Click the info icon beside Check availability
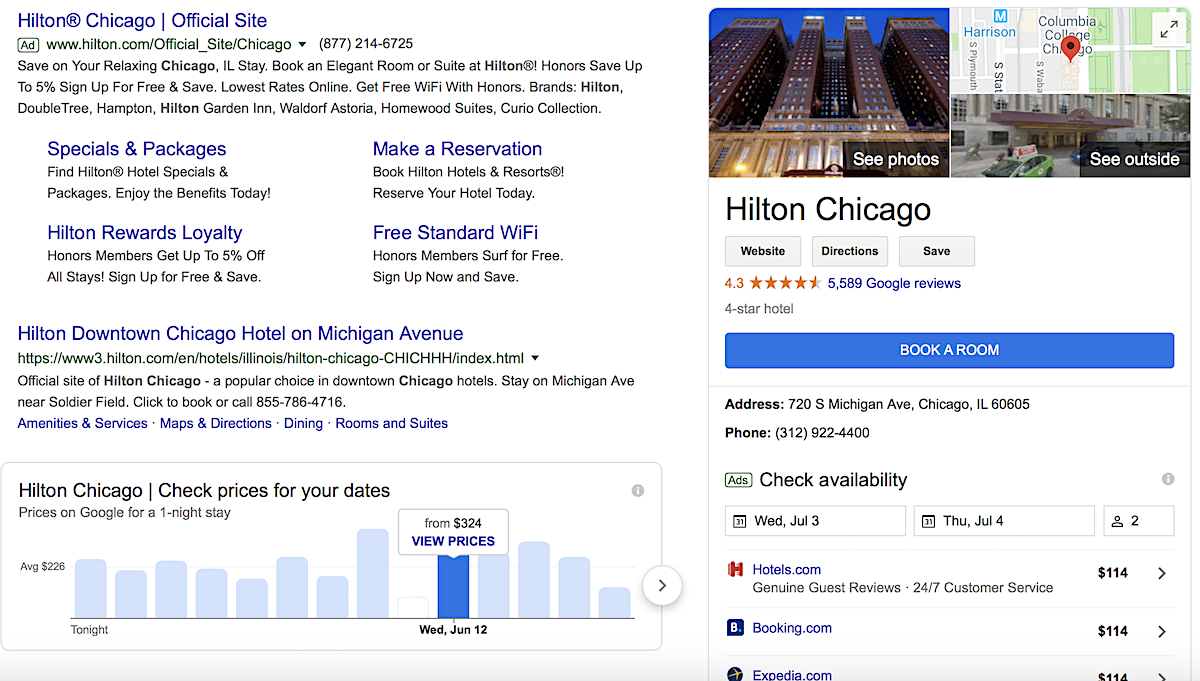 (1168, 479)
